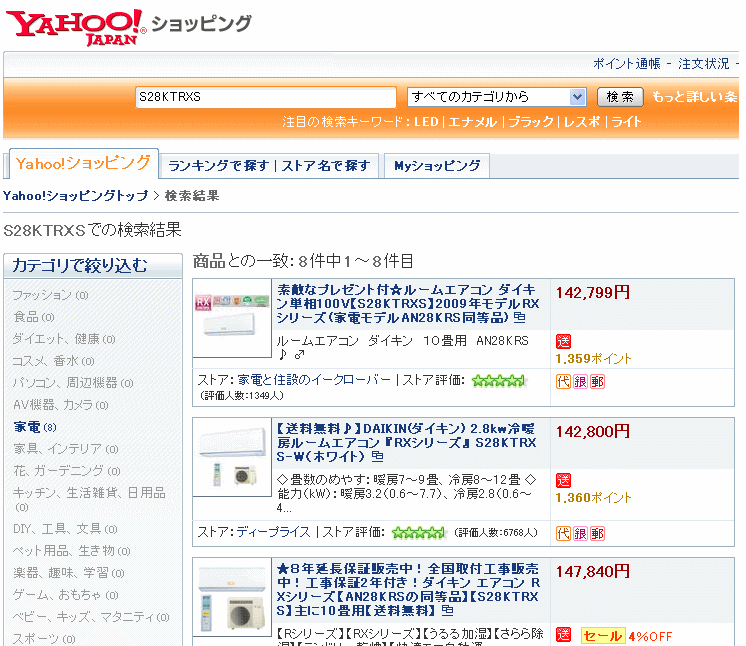Switch to the Myショッピング tab

[437, 166]
